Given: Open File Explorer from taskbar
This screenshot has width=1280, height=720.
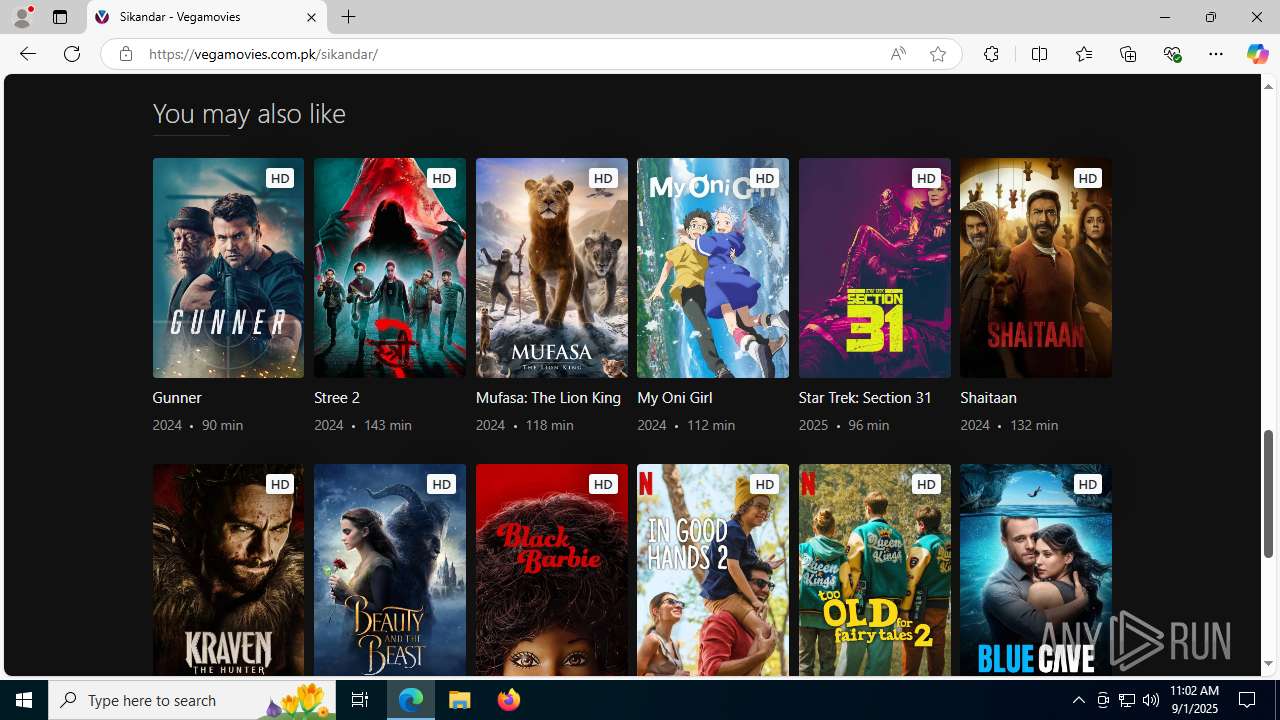Looking at the screenshot, I should click(460, 700).
